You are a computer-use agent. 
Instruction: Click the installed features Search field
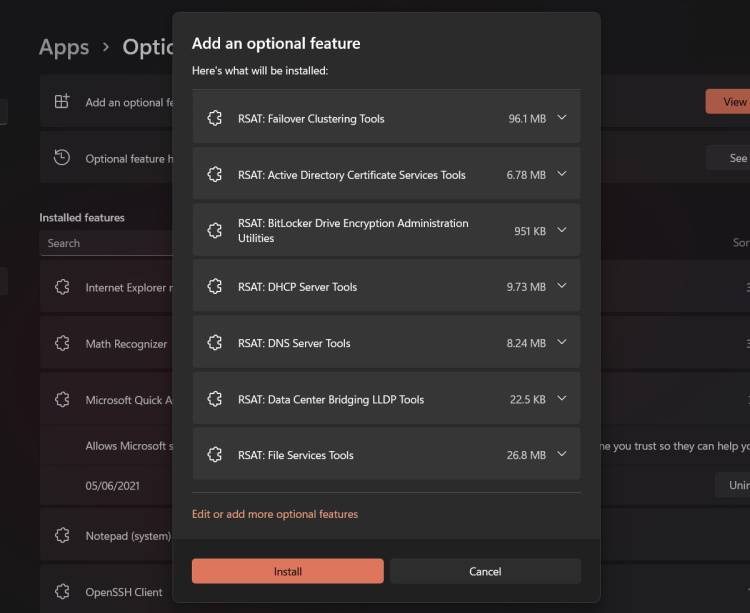(x=106, y=243)
